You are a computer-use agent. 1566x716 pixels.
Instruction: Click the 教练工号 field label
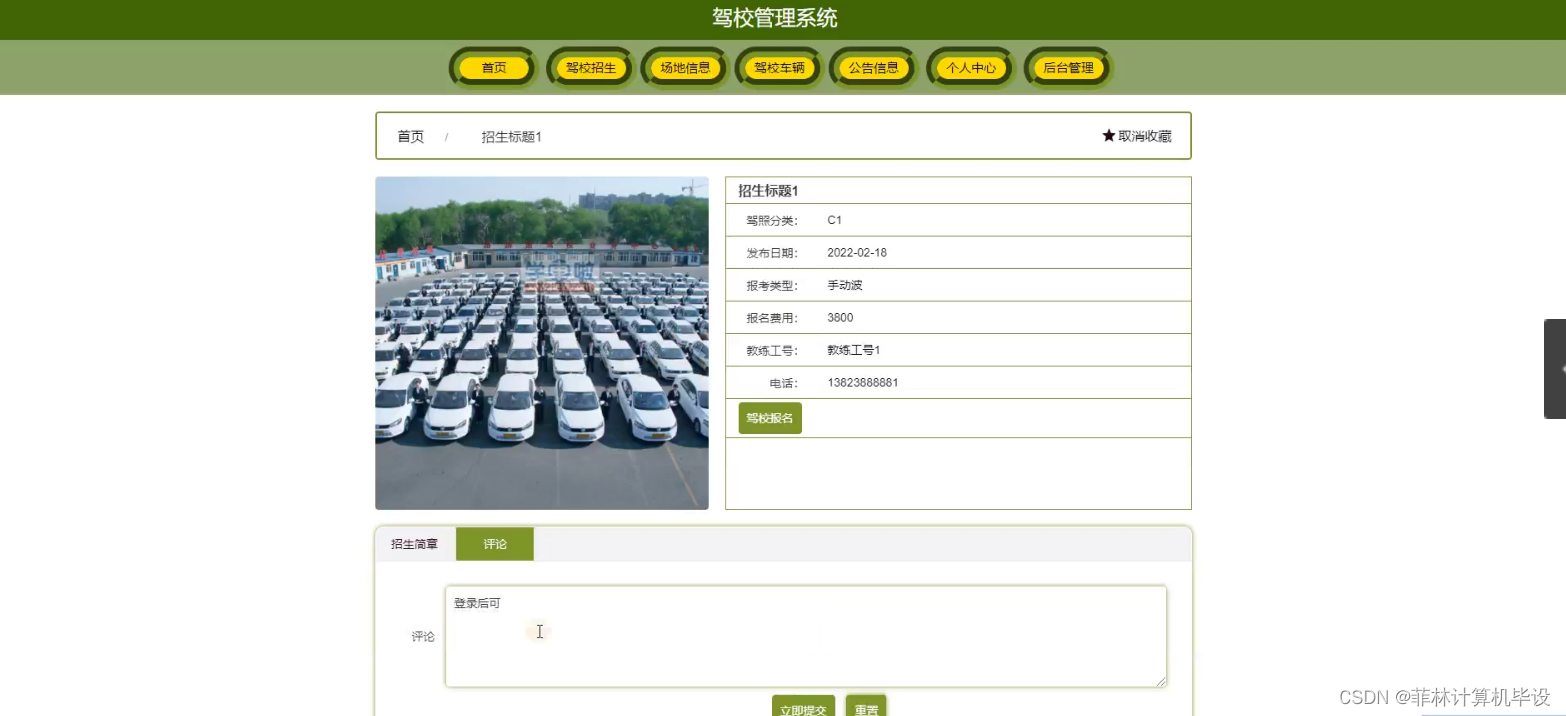tap(772, 350)
